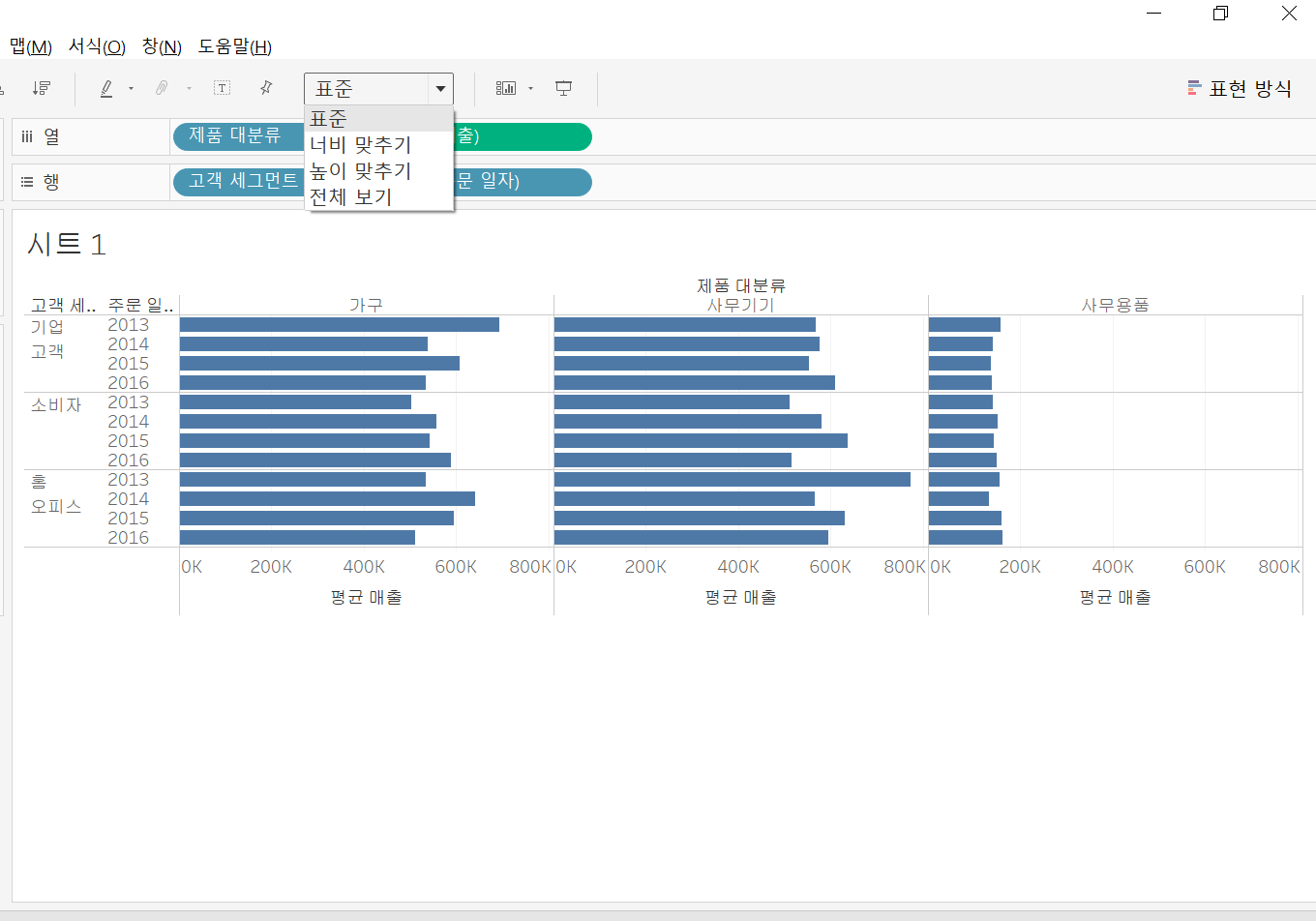The height and width of the screenshot is (921, 1316).
Task: Click the sort descending toolbar icon
Action: coord(42,88)
